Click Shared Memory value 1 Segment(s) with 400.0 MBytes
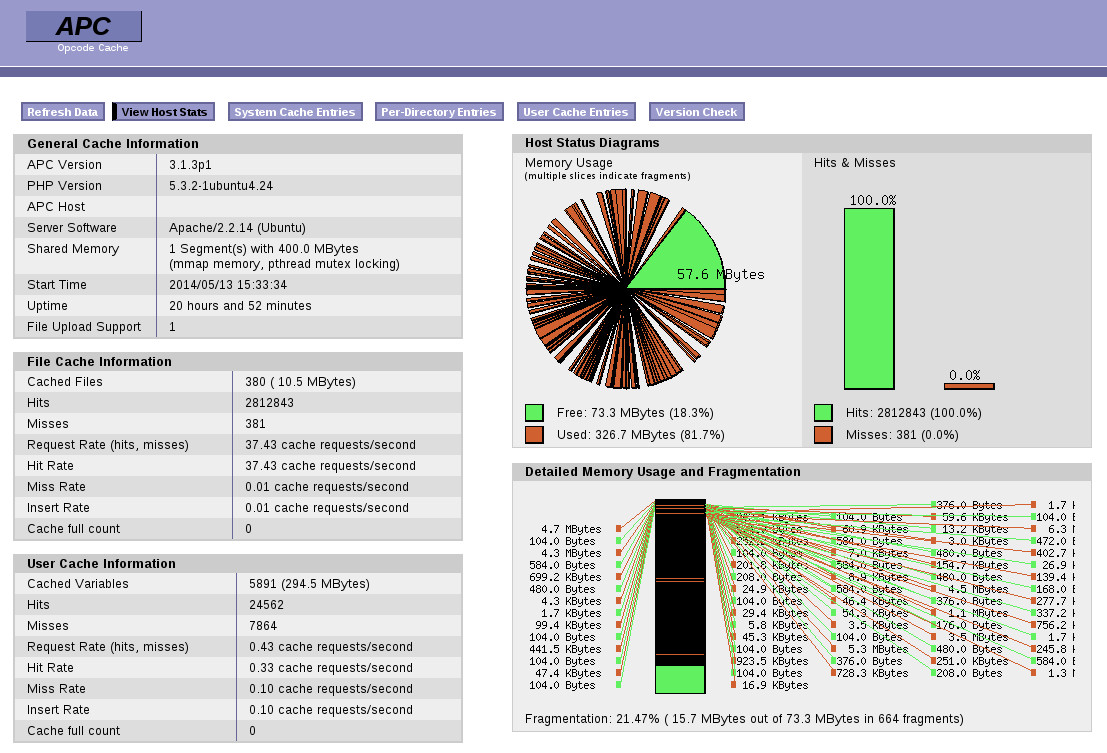This screenshot has height=753, width=1107. (x=264, y=248)
